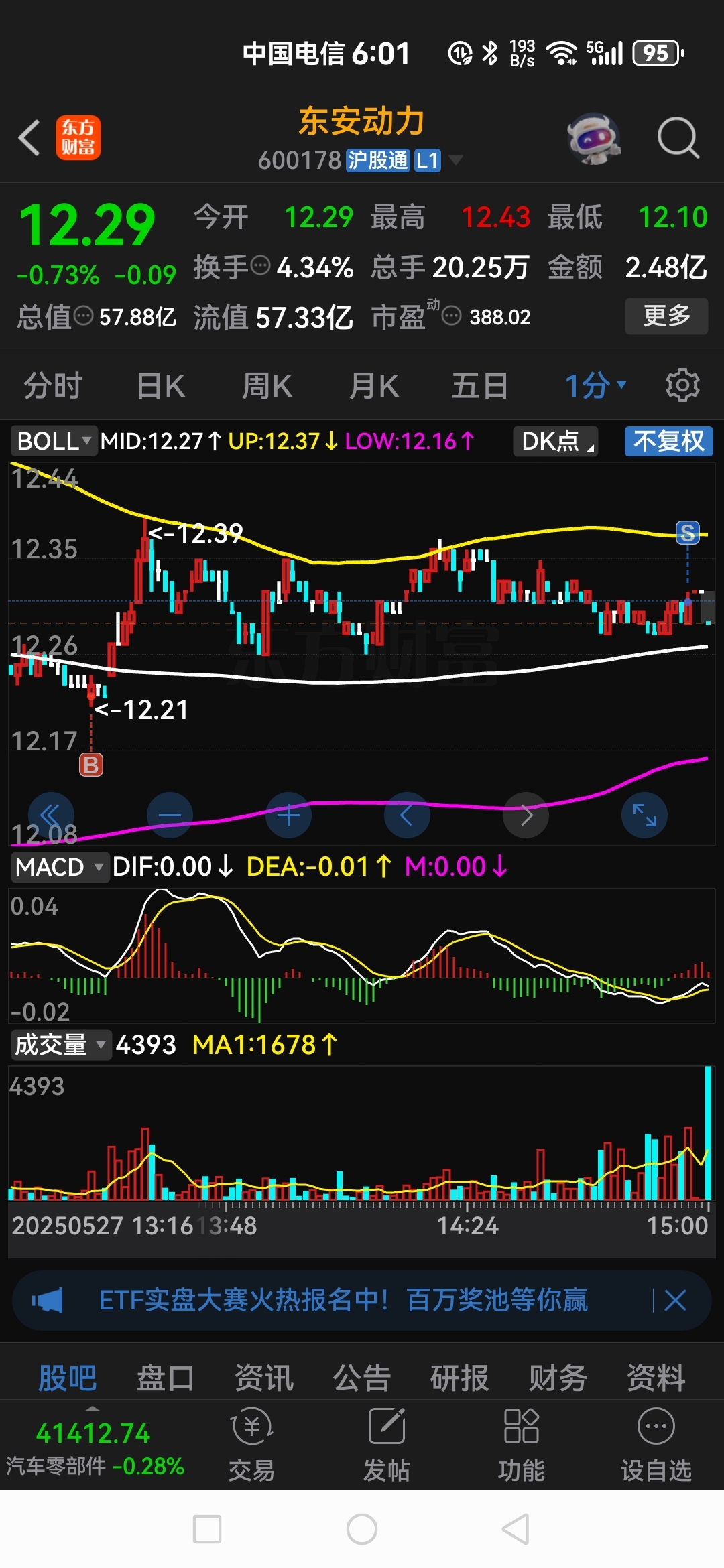Tap 总手 20.25万 value
This screenshot has height=1568, width=724.
481,267
